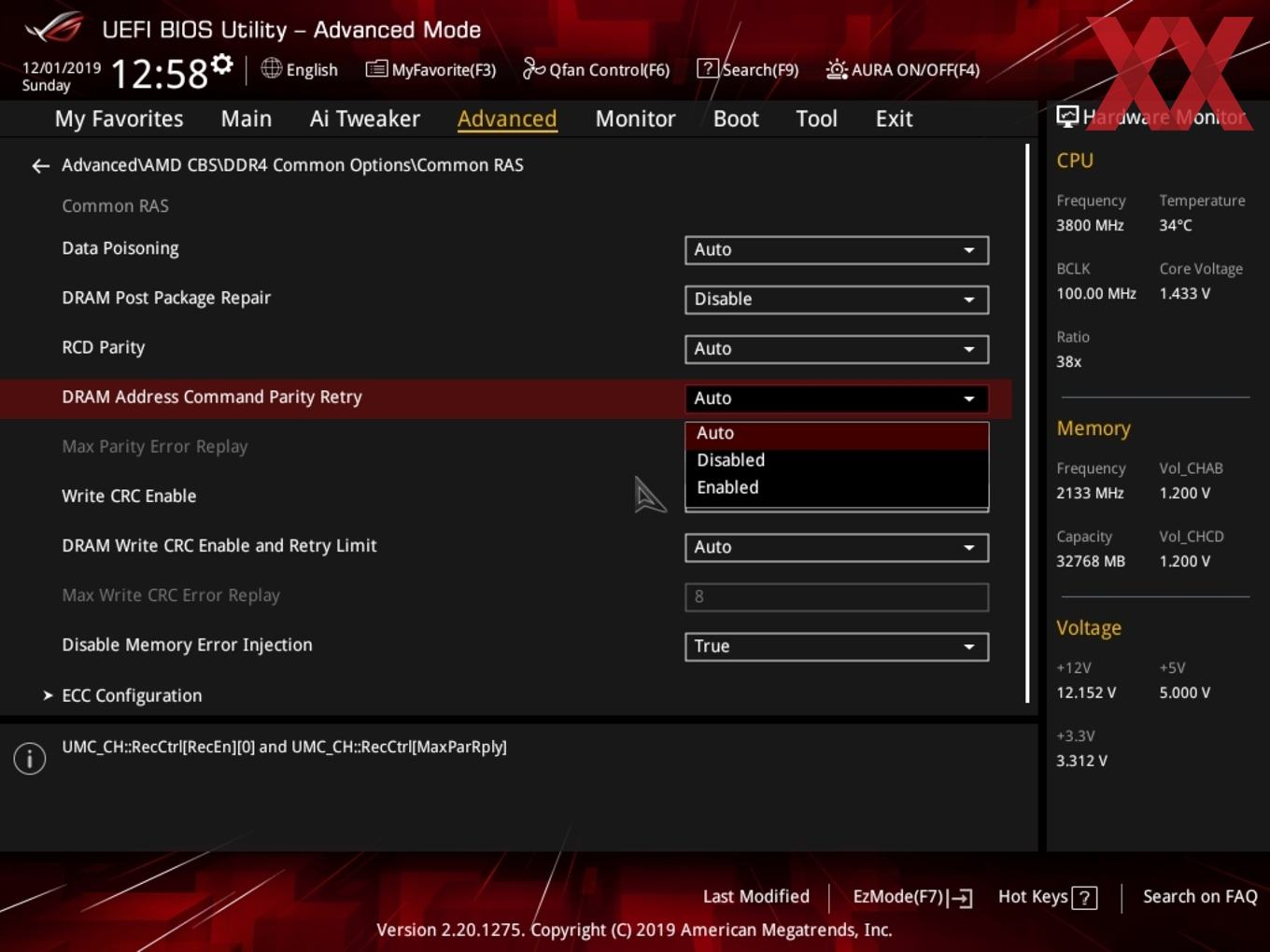Click the globe language icon

click(271, 68)
